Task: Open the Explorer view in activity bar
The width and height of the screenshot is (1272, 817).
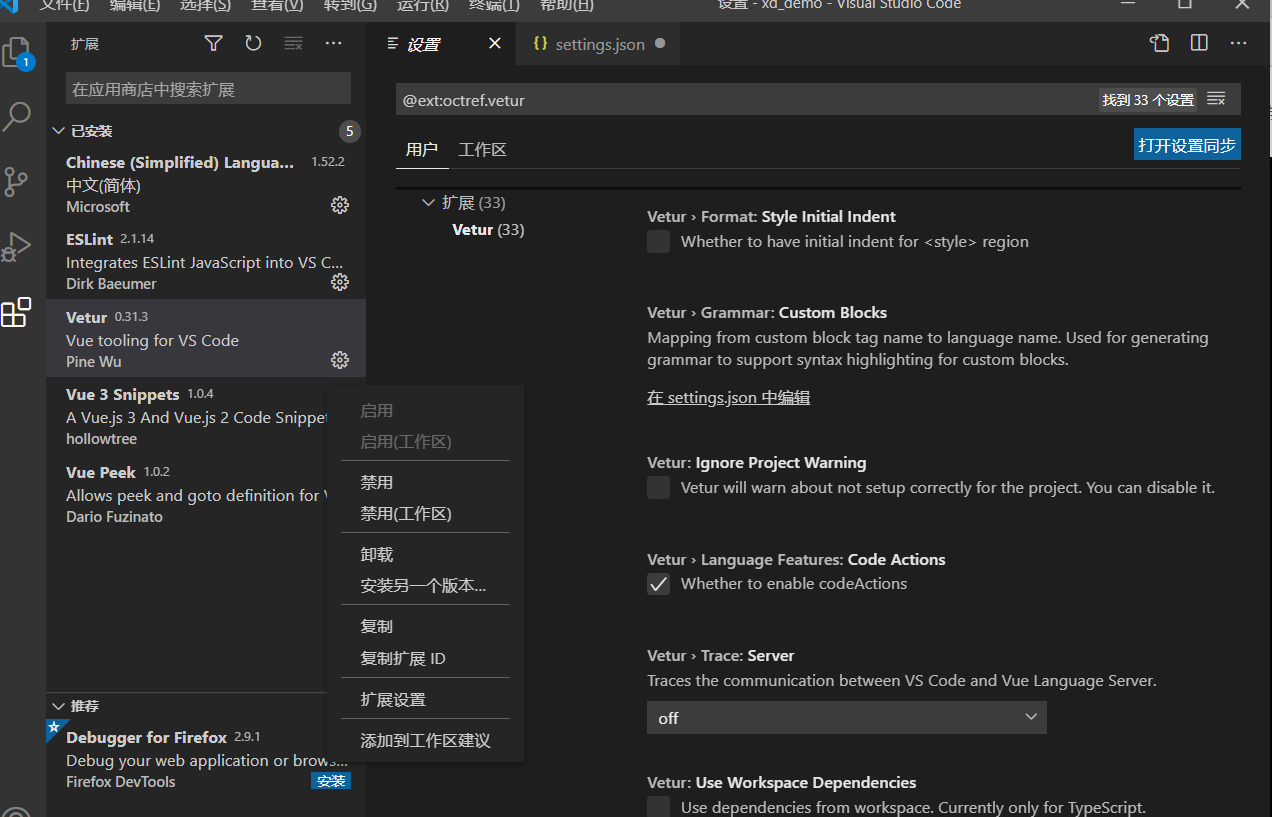Action: [x=17, y=53]
